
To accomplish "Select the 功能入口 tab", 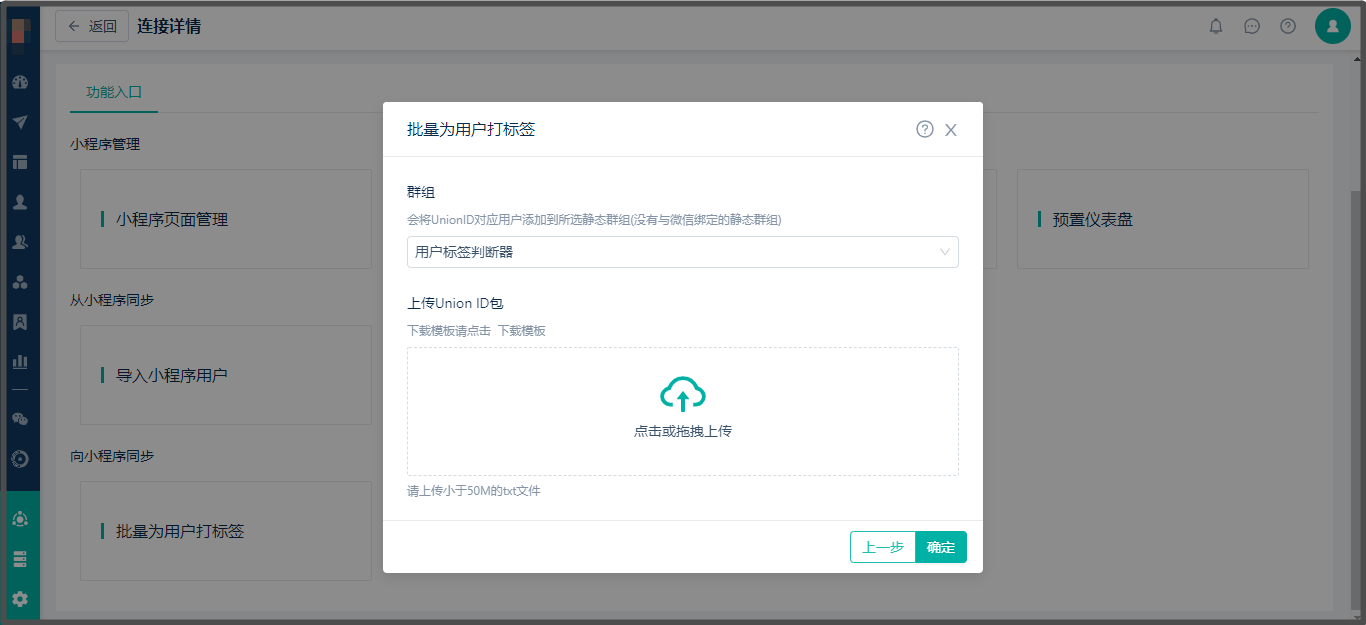I will [x=114, y=92].
